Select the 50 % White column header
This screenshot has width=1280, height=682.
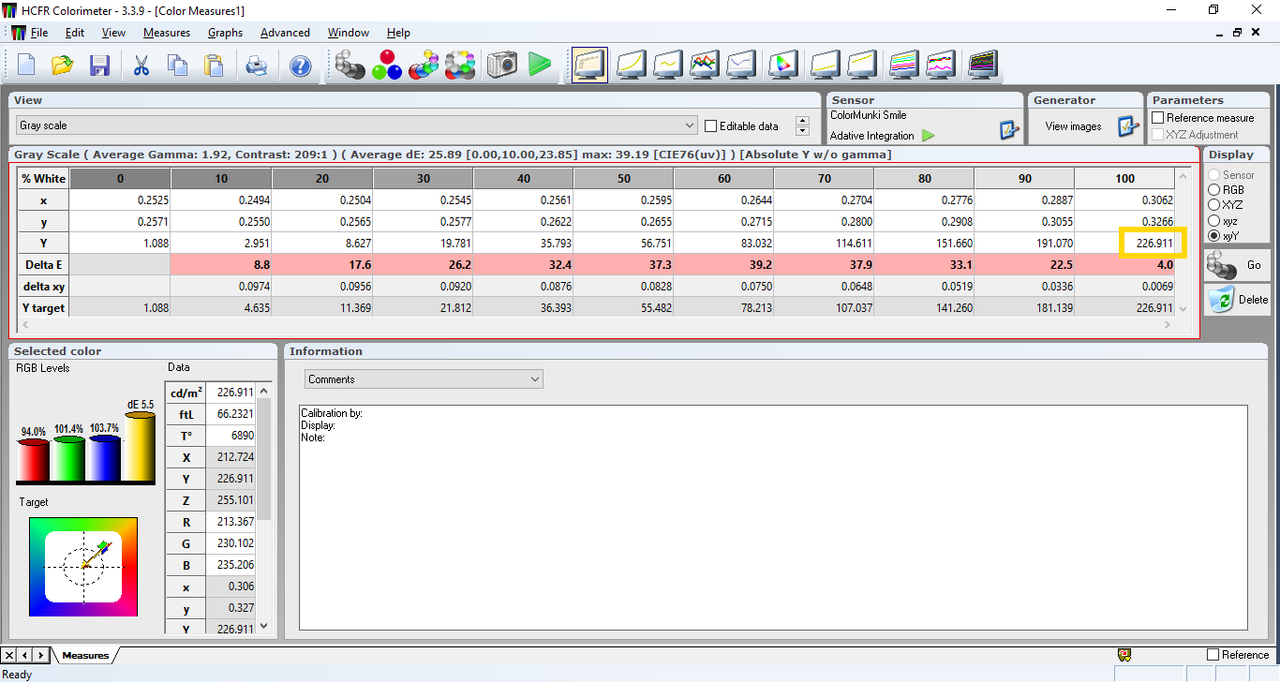(624, 178)
